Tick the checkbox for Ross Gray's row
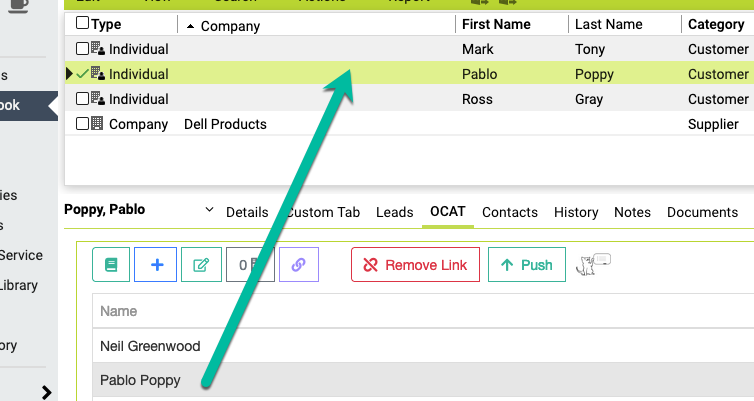 click(82, 99)
